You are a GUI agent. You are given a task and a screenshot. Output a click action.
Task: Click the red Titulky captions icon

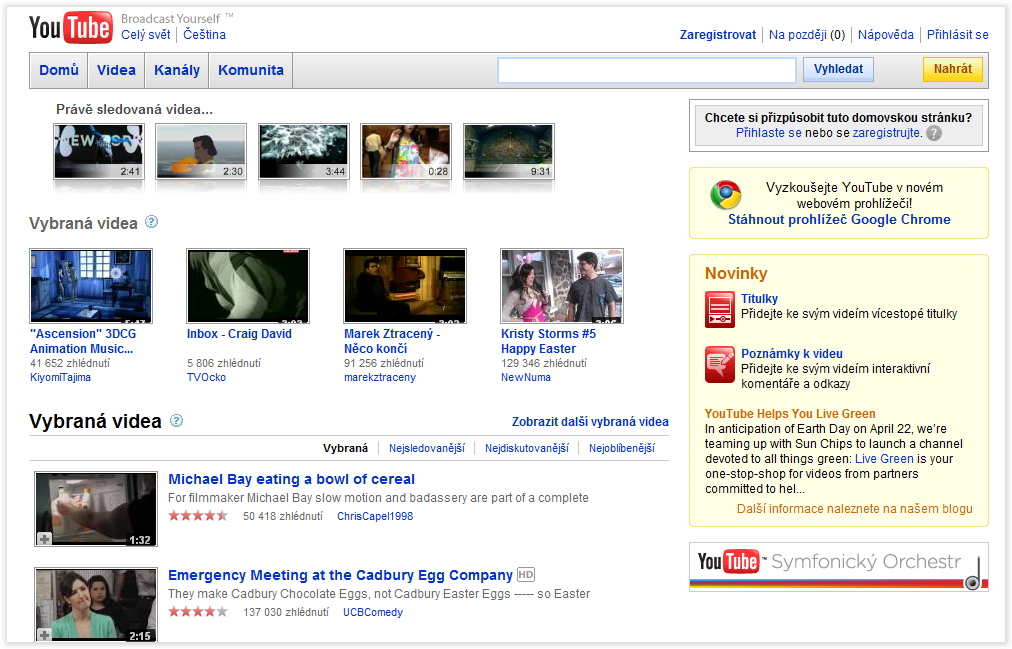point(720,310)
